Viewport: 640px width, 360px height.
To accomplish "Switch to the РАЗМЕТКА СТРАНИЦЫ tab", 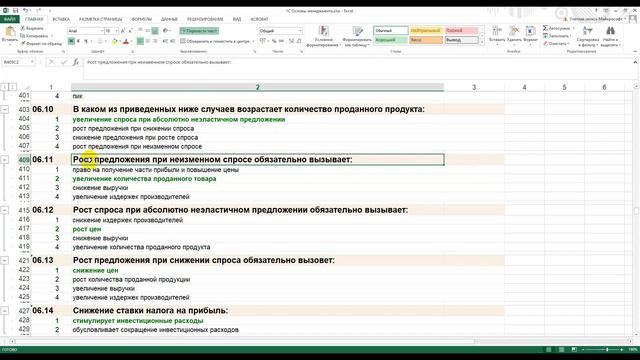I will [x=100, y=19].
